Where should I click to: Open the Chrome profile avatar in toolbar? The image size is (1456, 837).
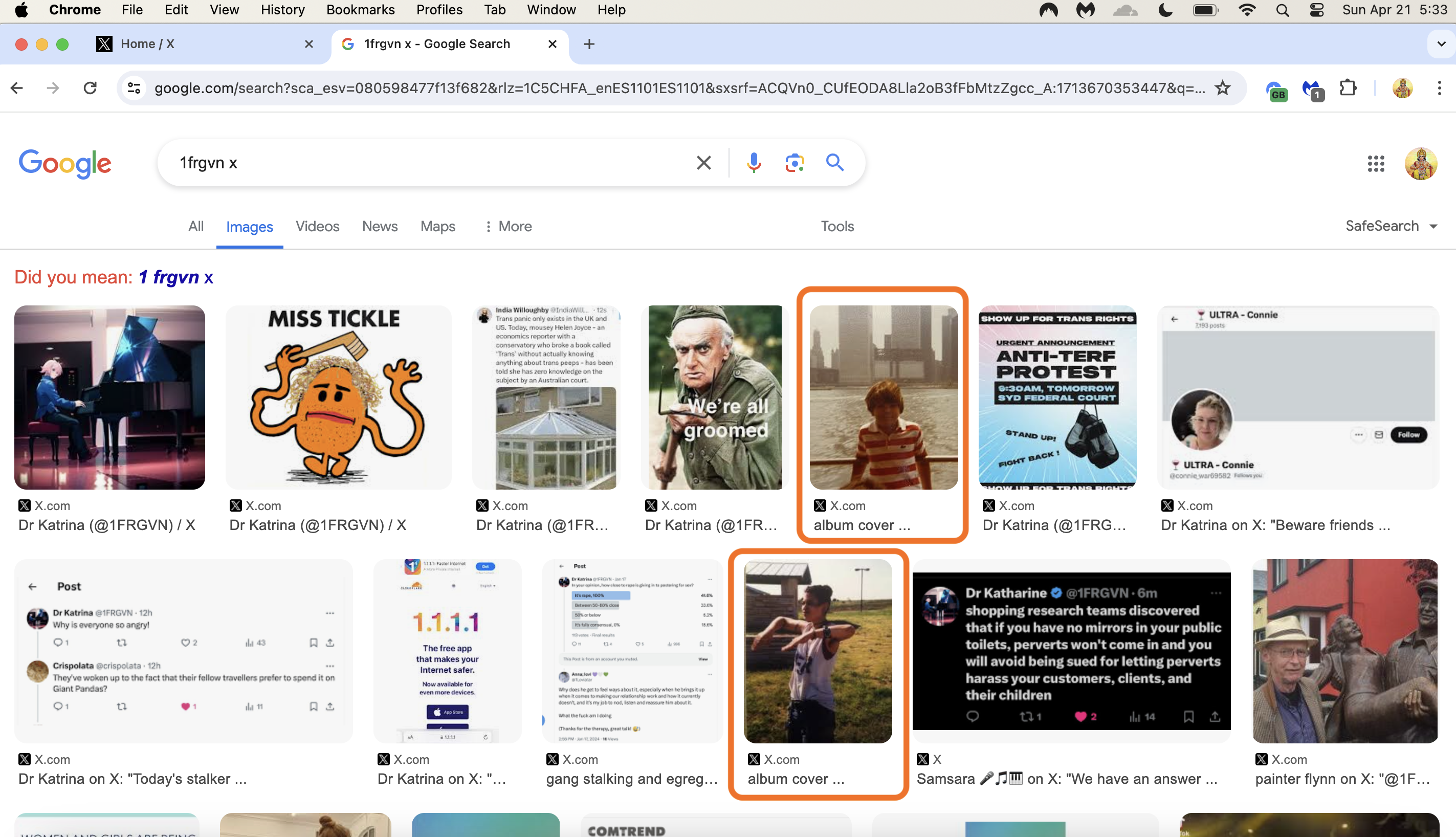[1402, 88]
